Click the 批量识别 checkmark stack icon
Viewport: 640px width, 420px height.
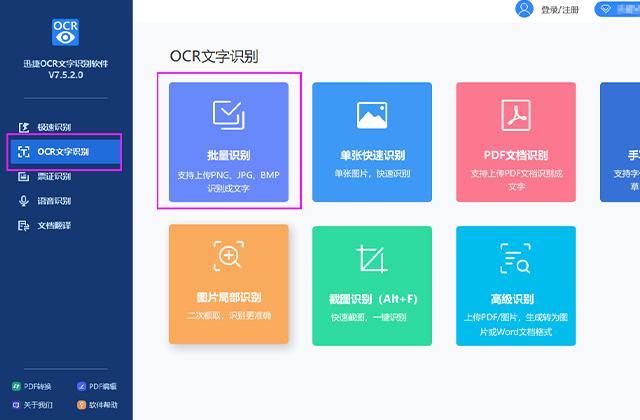pos(229,115)
